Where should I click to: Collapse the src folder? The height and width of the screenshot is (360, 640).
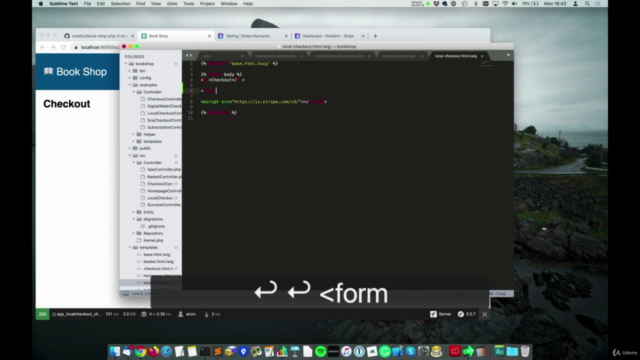(x=130, y=156)
